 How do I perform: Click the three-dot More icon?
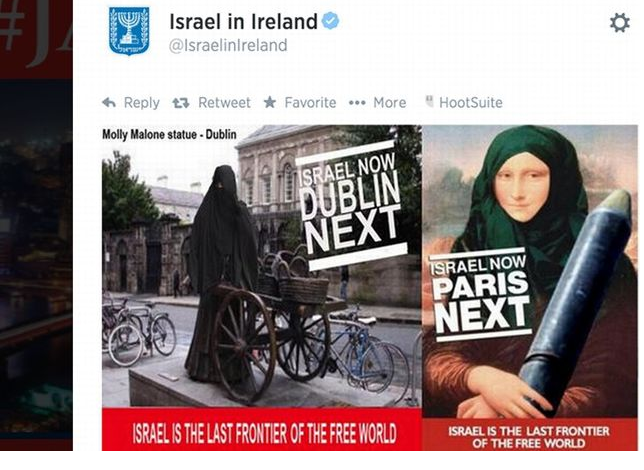click(357, 103)
